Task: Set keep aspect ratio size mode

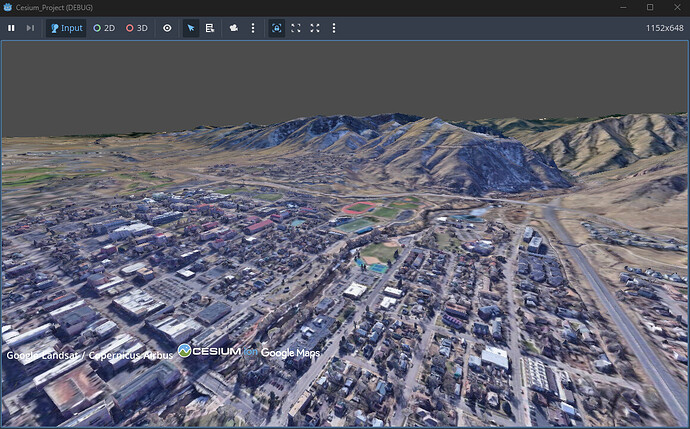Action: click(x=296, y=28)
